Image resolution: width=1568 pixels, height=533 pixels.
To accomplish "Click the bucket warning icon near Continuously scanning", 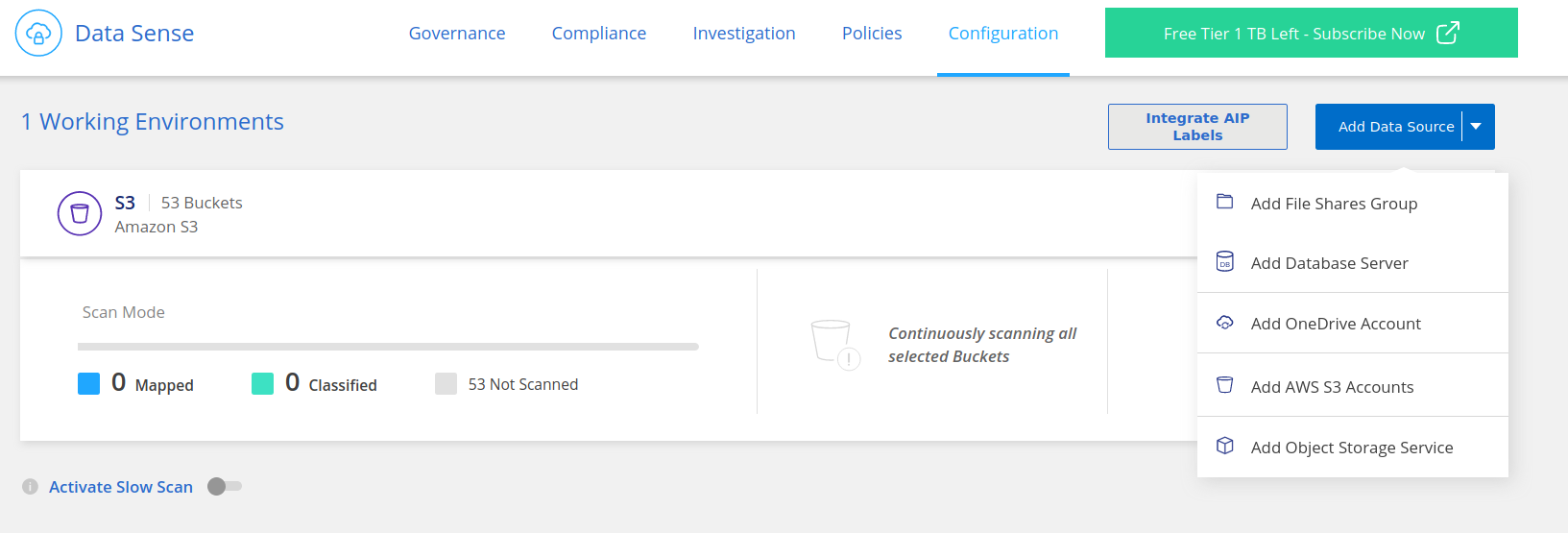I will pos(834,345).
